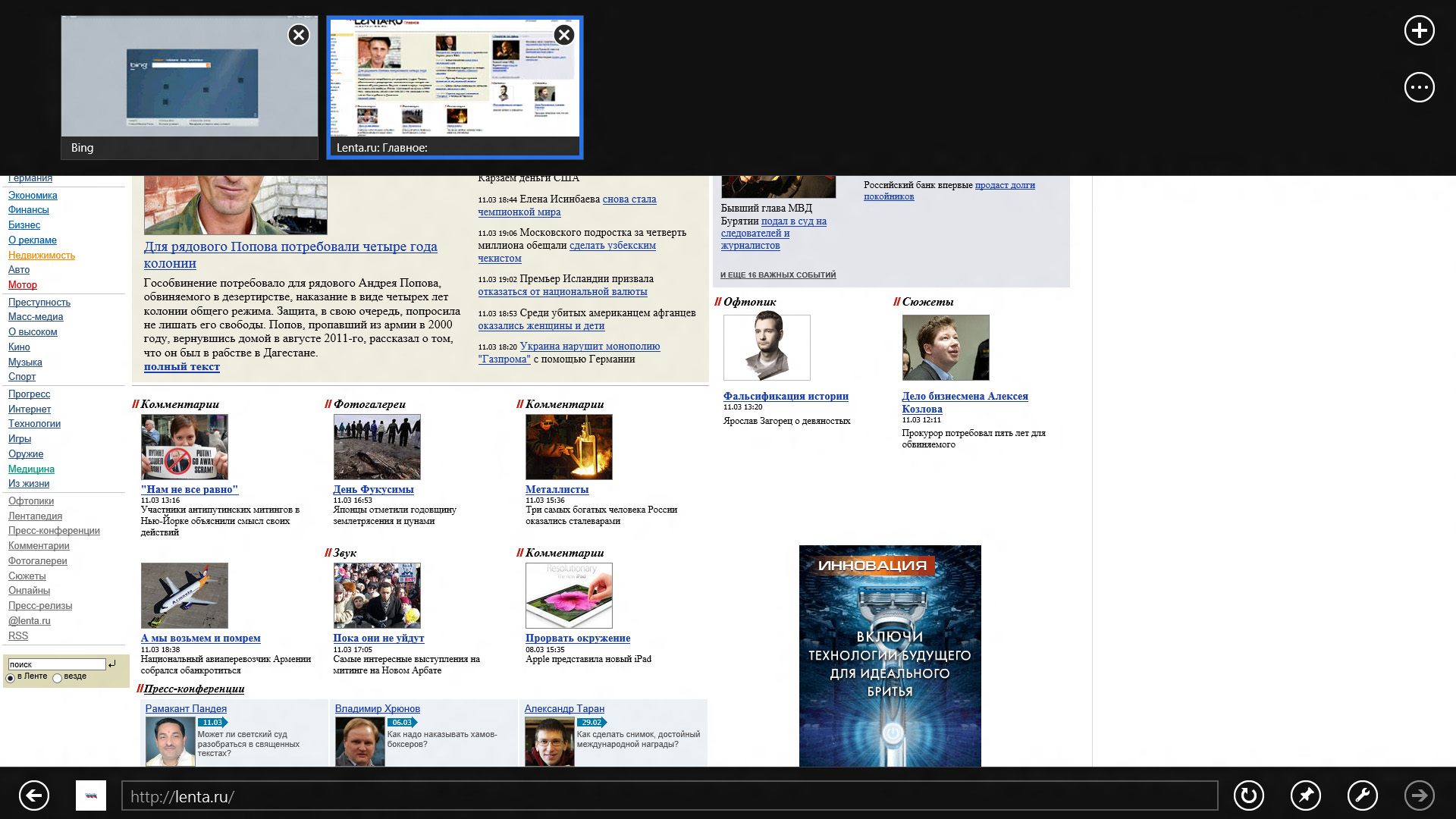Open 'День Фукусимы' gallery link
The height and width of the screenshot is (819, 1456).
click(374, 490)
